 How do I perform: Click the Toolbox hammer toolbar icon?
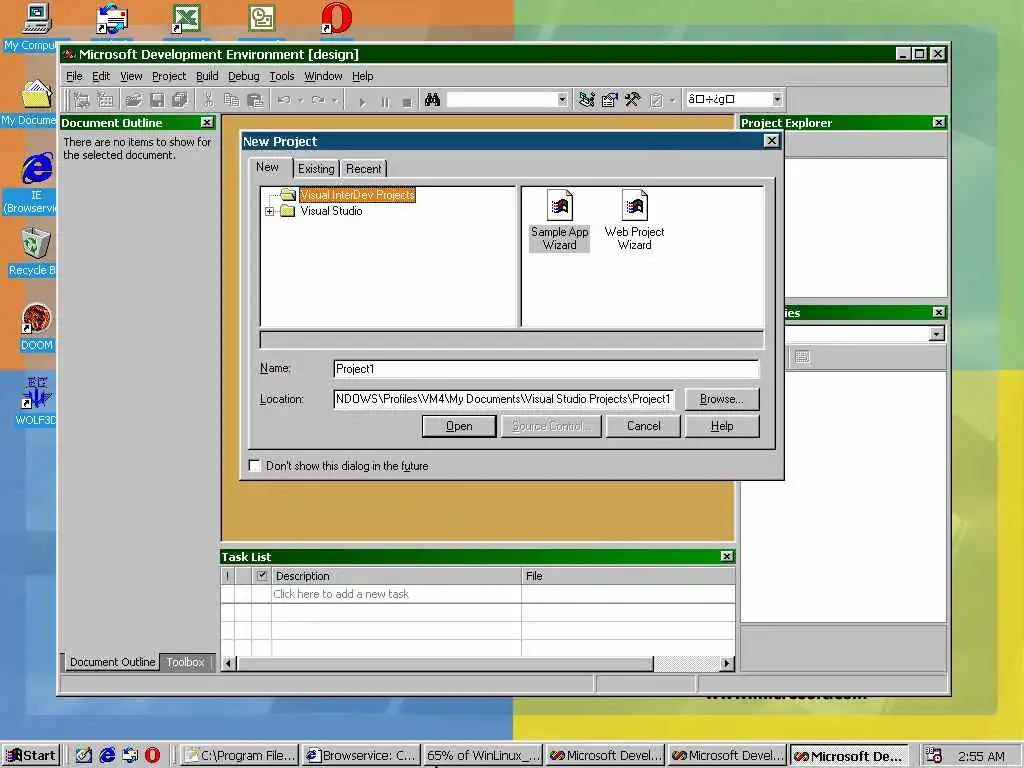click(632, 100)
